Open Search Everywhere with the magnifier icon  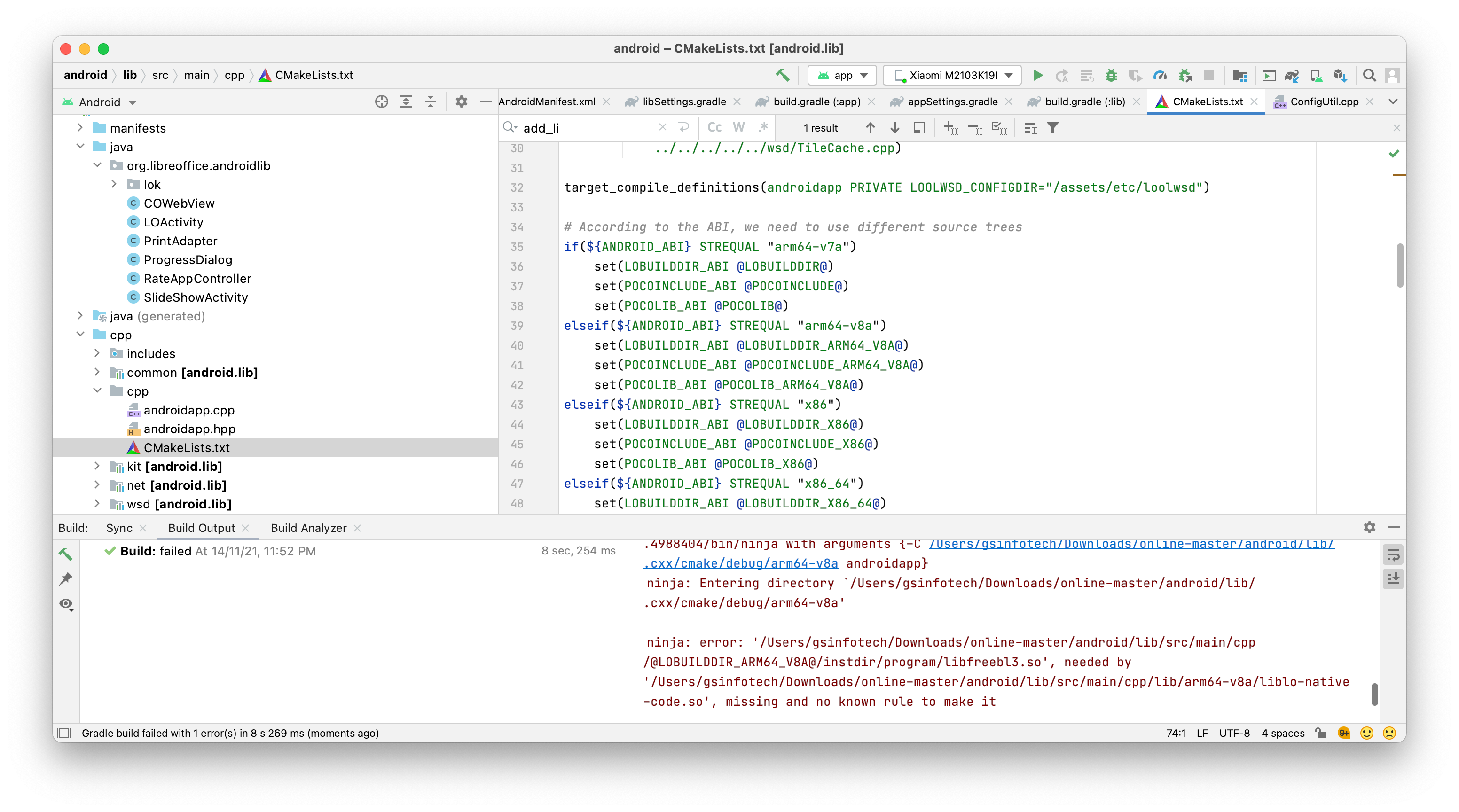tap(1370, 75)
